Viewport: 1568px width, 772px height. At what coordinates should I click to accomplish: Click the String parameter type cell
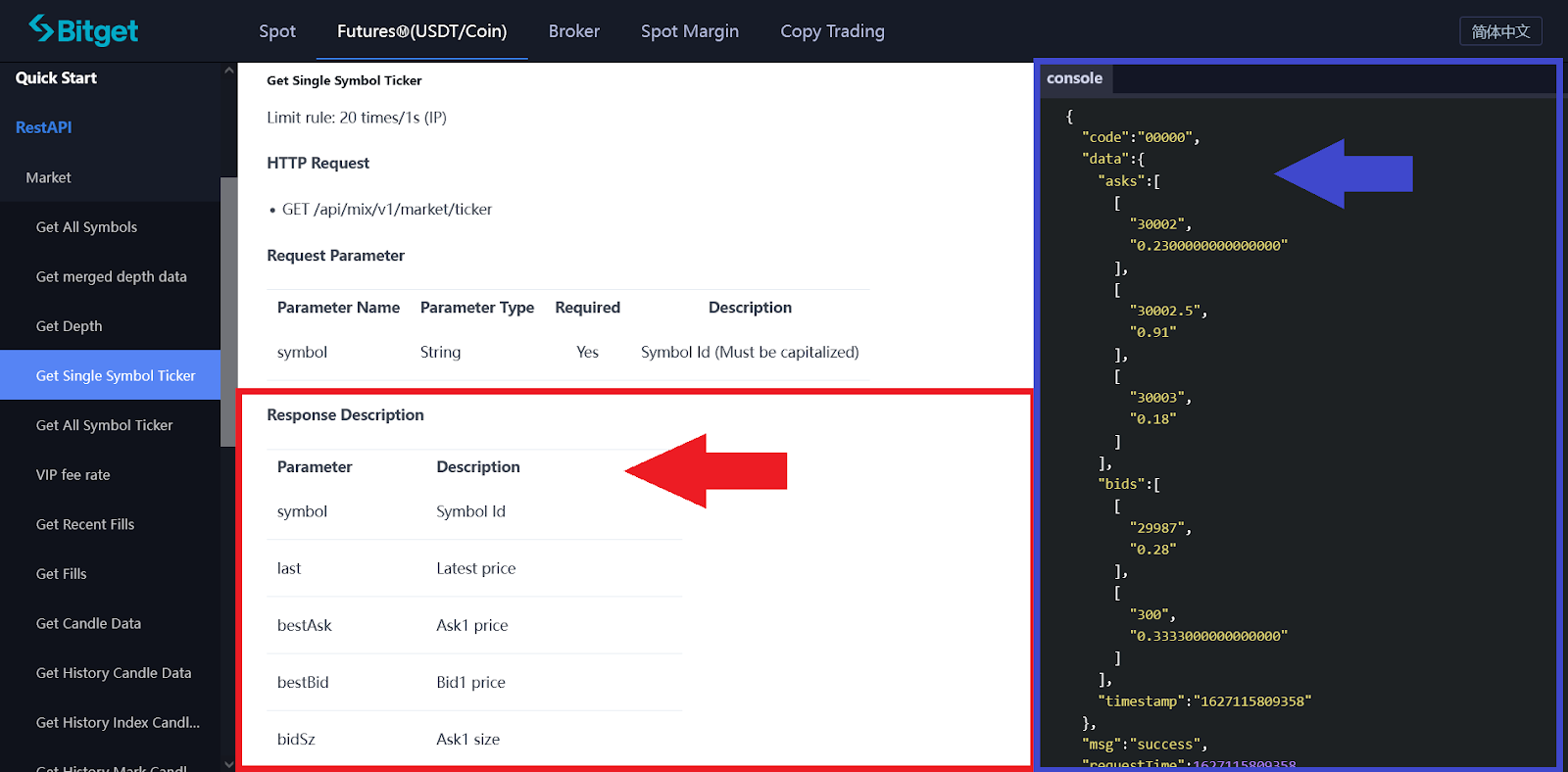tap(441, 353)
